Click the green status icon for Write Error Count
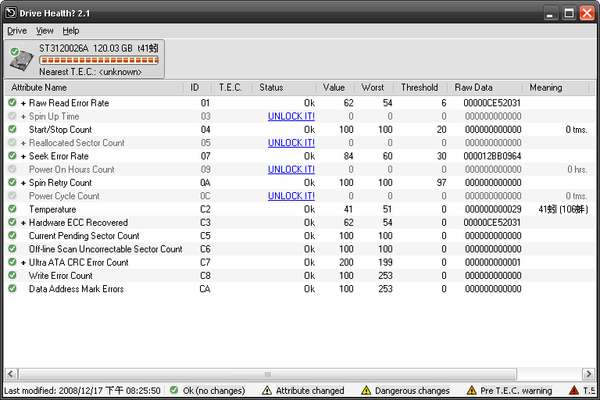This screenshot has height=400, width=600. point(12,275)
